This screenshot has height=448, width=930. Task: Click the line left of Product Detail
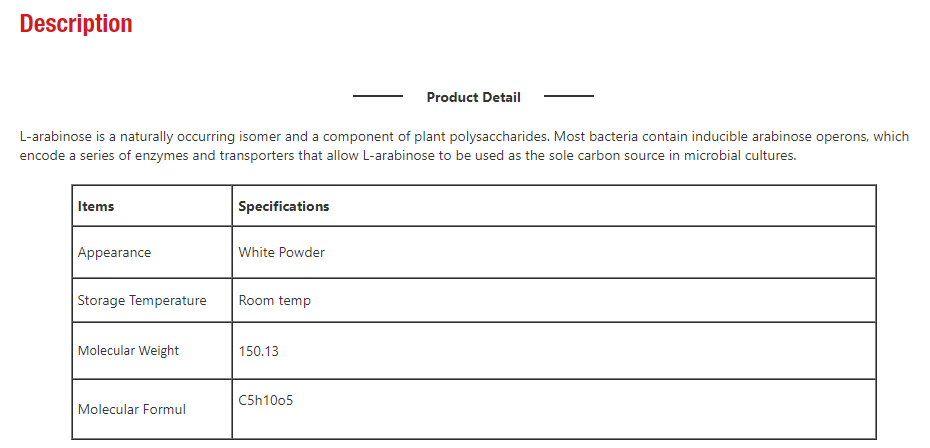378,96
